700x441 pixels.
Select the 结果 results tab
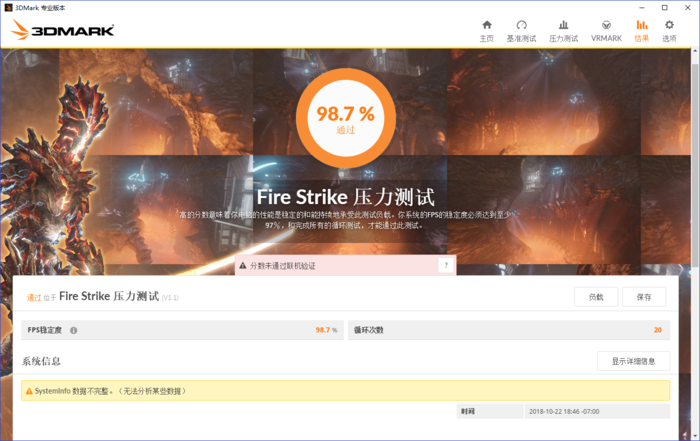pyautogui.click(x=642, y=31)
